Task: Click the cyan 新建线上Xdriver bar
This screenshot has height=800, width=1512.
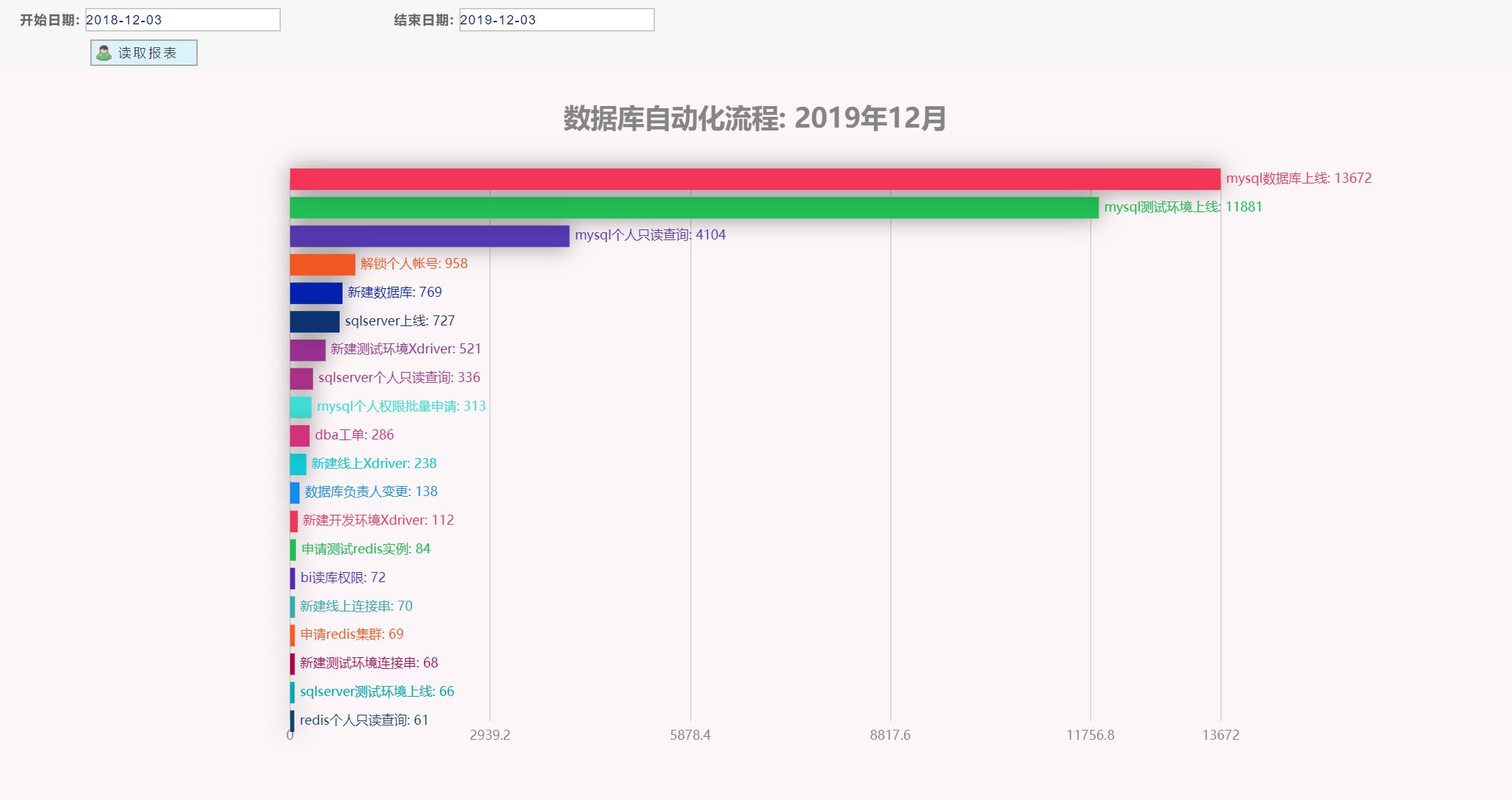Action: tap(298, 465)
